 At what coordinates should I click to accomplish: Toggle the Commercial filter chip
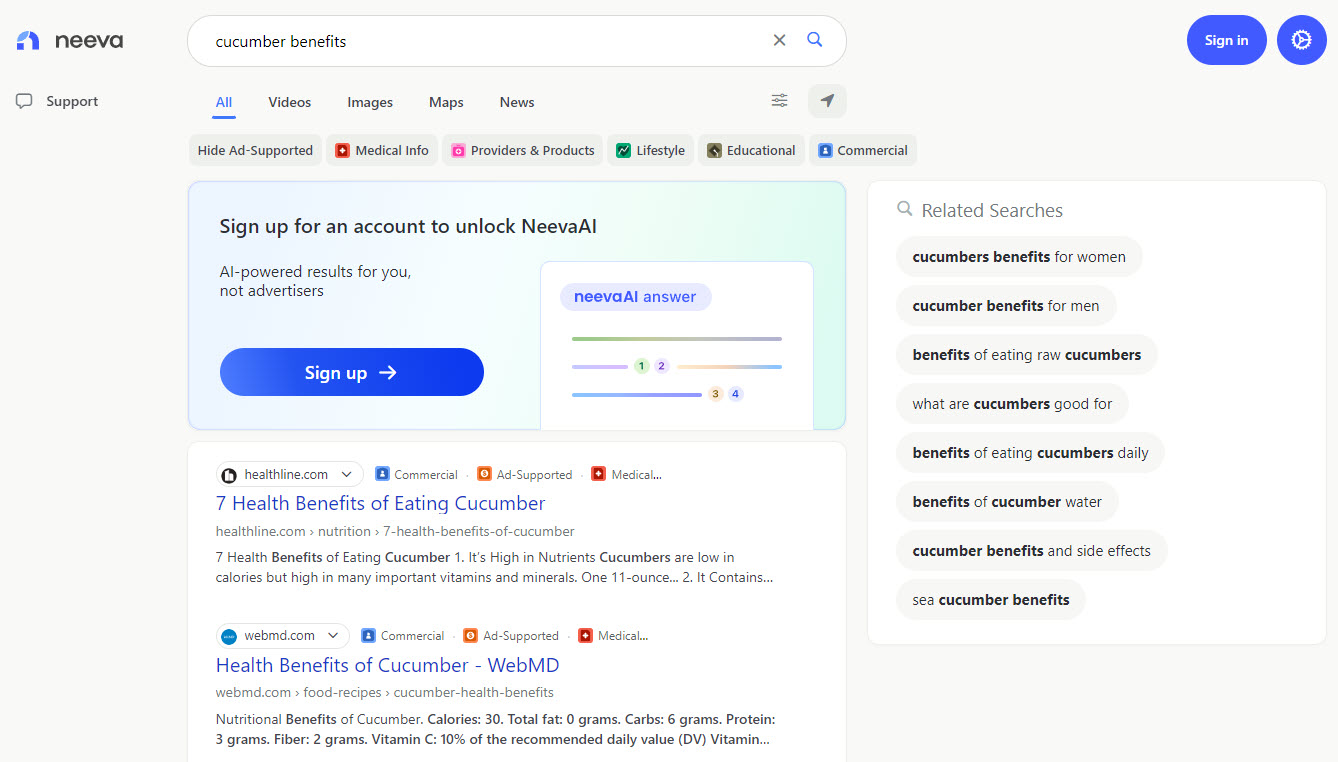862,150
